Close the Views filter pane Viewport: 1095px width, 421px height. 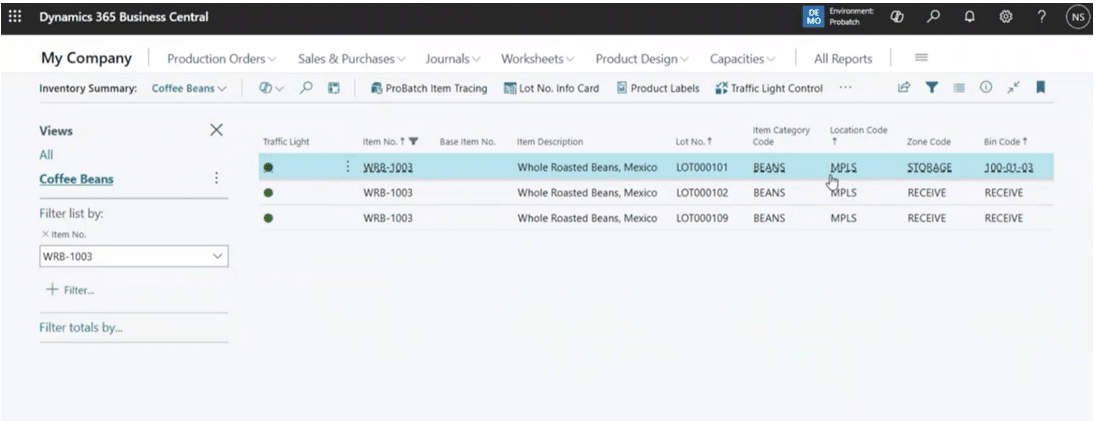pos(216,130)
